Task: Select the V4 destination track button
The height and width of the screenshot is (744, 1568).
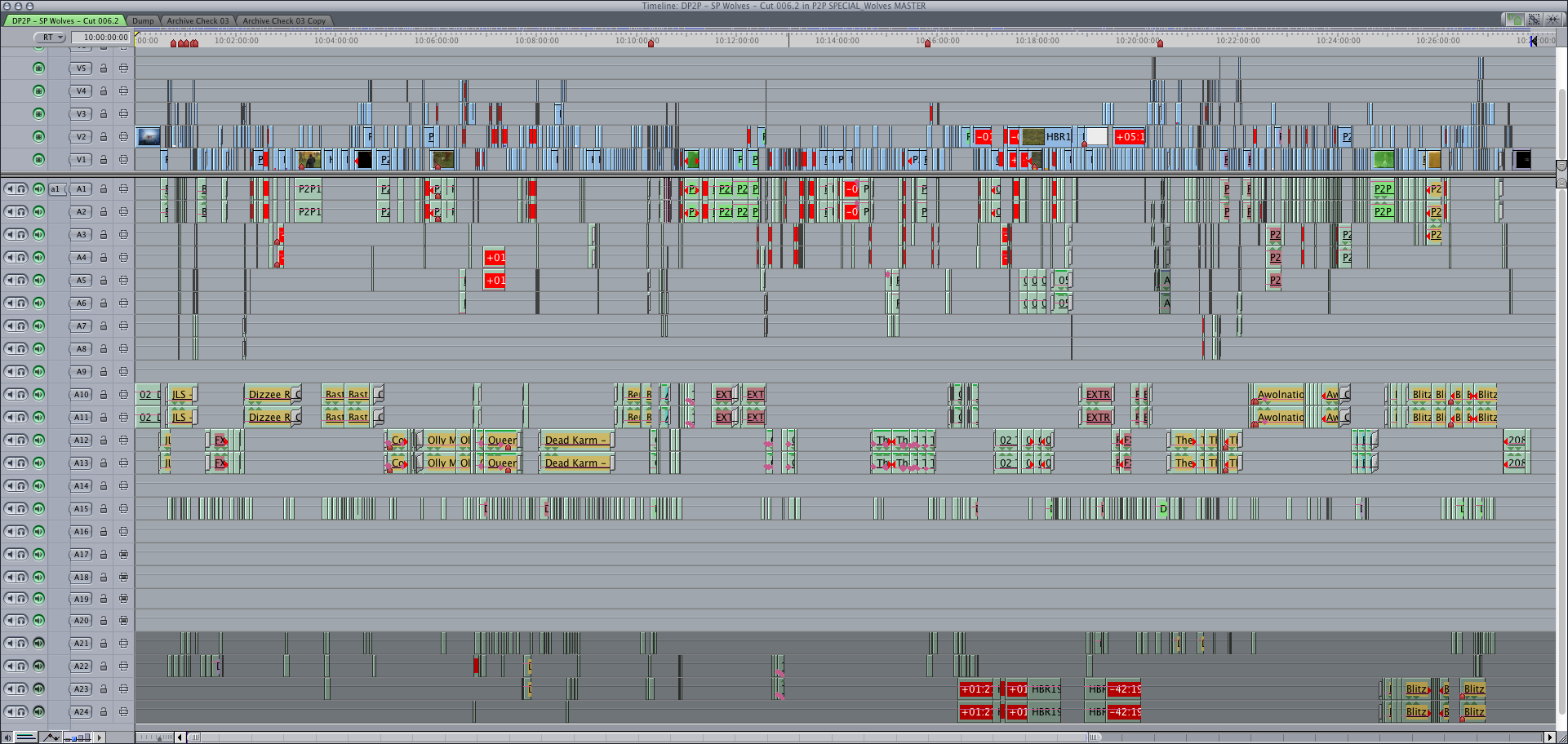Action: click(81, 91)
